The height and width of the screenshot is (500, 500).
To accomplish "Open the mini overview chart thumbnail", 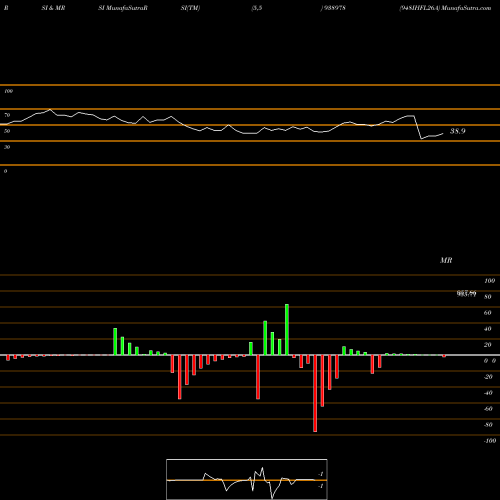I will click(247, 479).
